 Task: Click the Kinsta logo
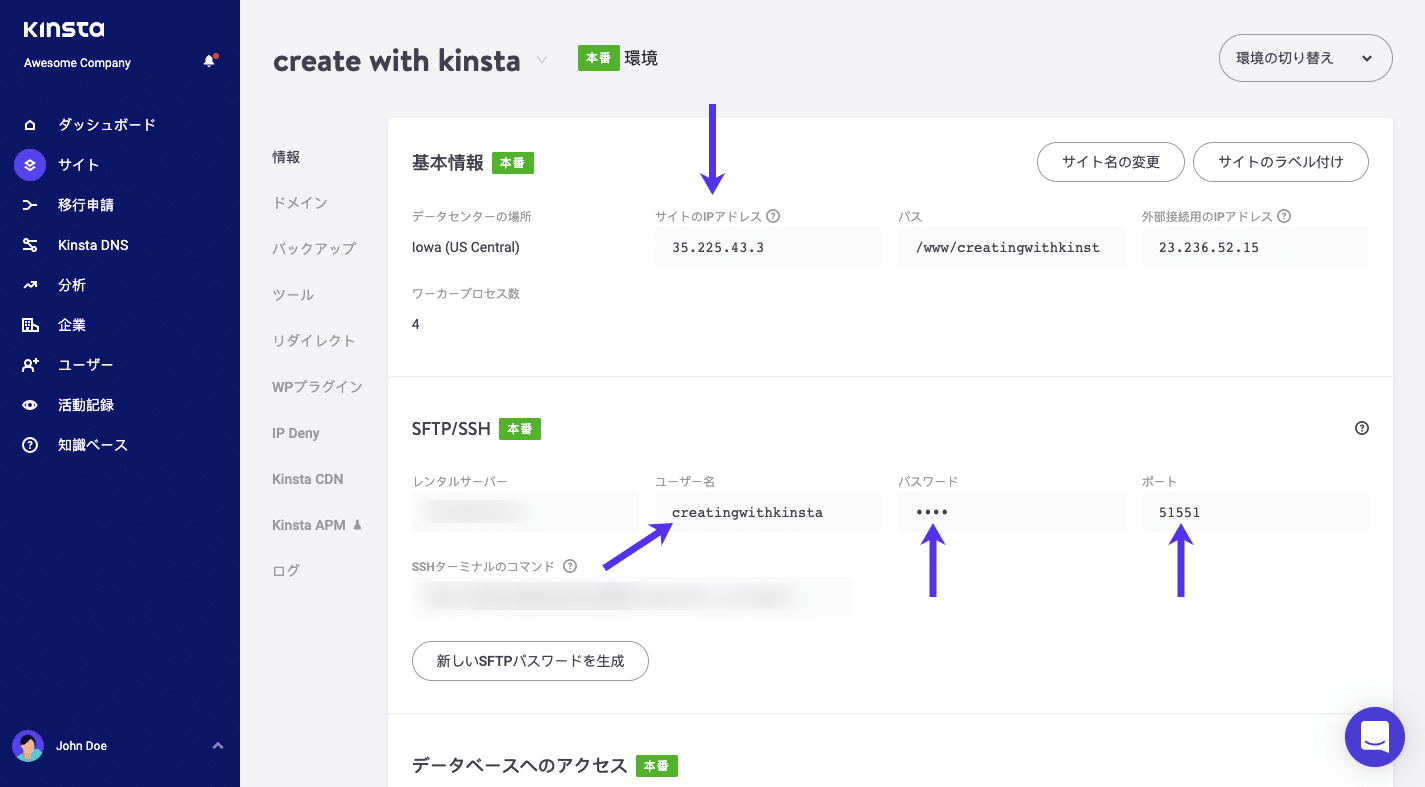pyautogui.click(x=64, y=30)
